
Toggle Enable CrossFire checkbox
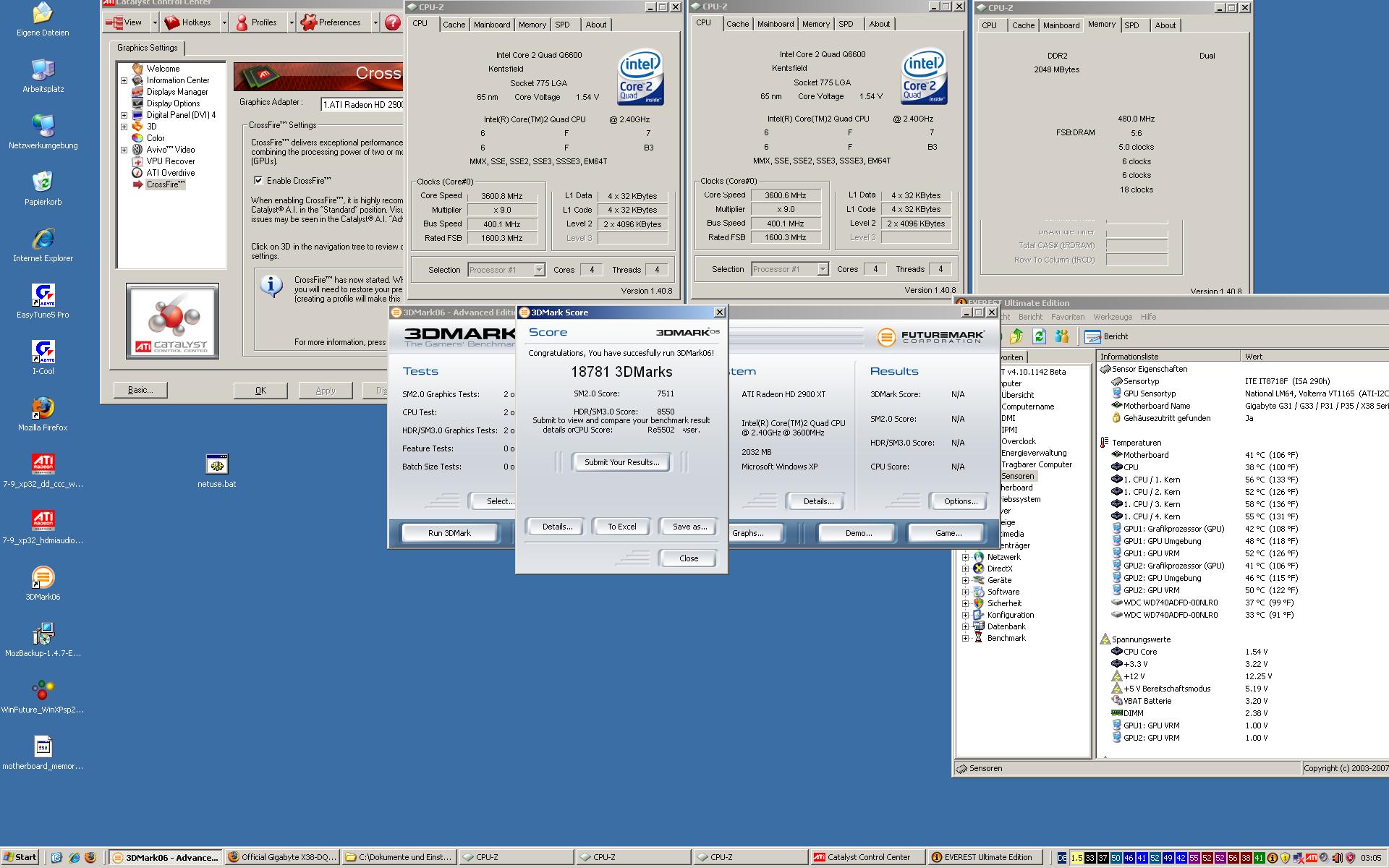258,181
